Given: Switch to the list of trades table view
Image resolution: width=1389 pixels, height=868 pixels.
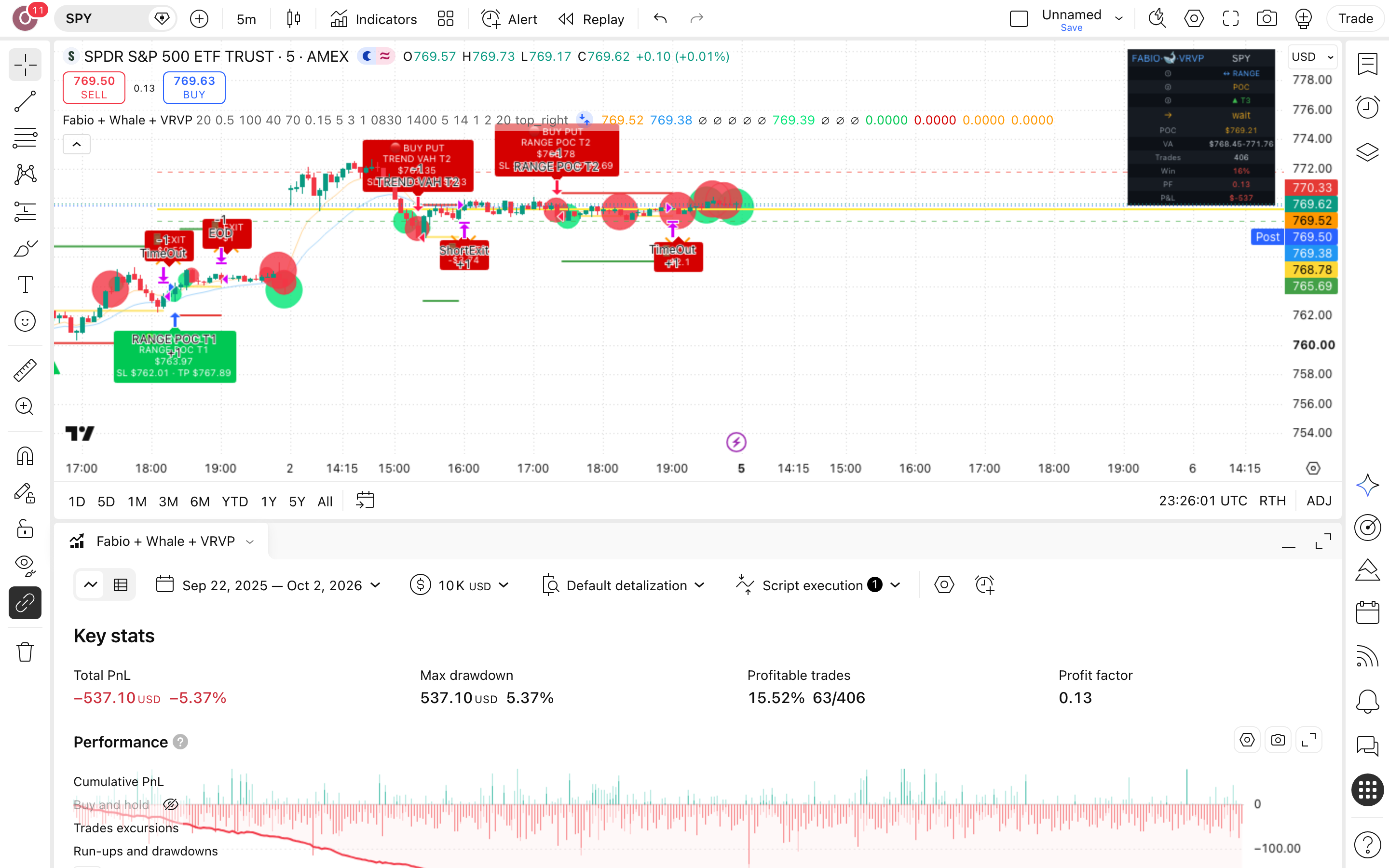Looking at the screenshot, I should 121,585.
